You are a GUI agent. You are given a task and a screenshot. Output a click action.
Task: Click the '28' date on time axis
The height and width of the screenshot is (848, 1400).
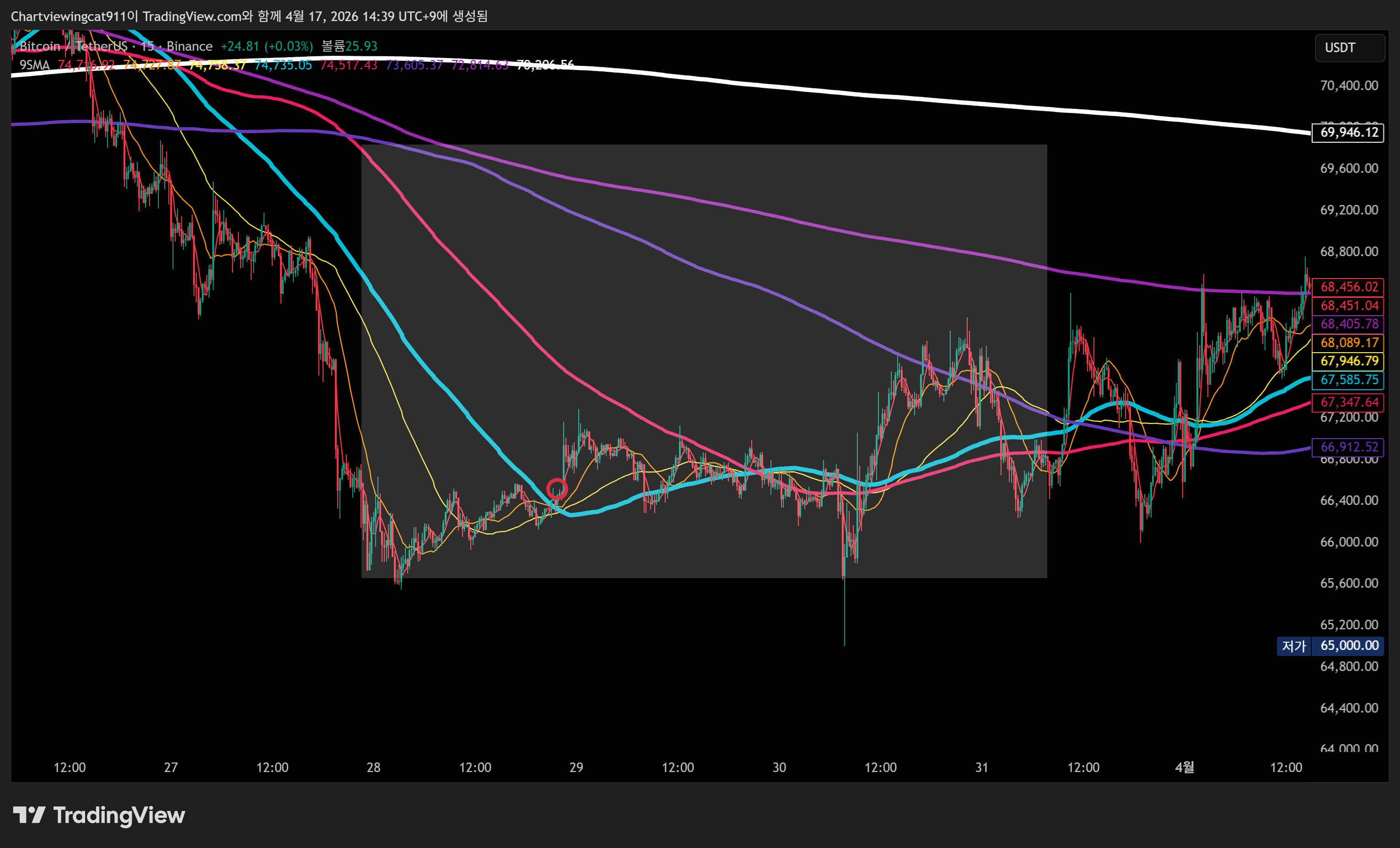click(x=373, y=767)
